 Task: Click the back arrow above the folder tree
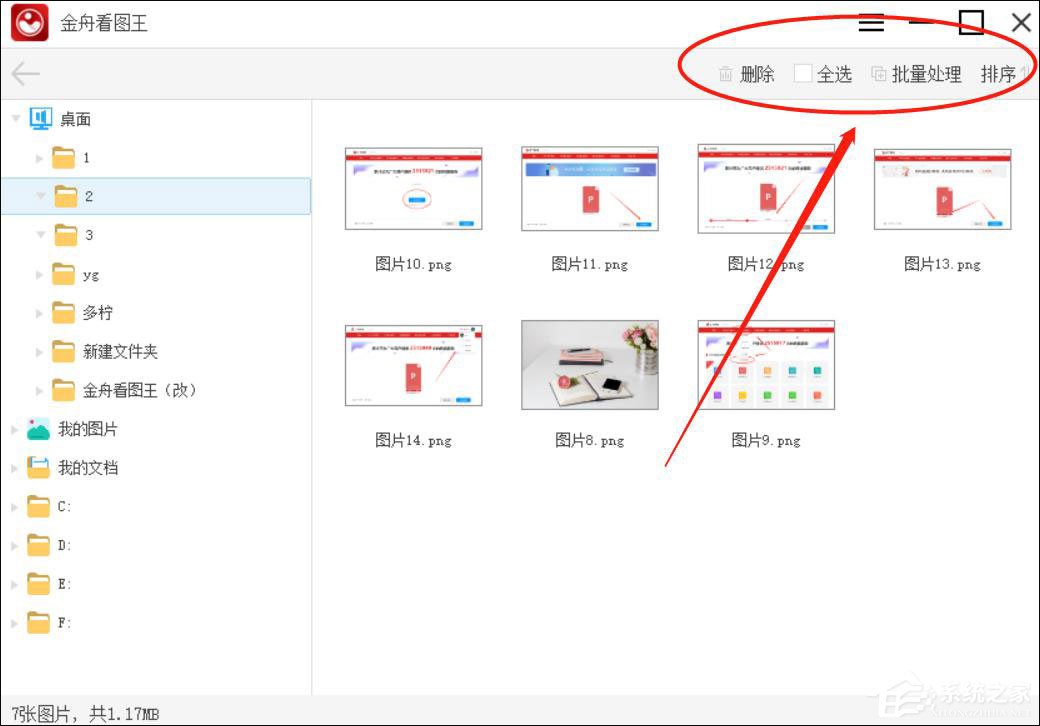25,73
